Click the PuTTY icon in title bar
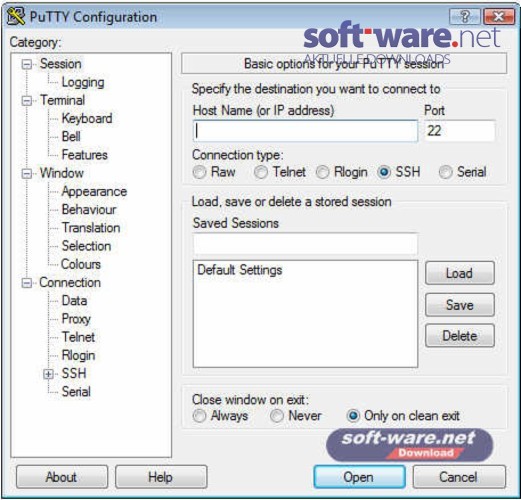Screen dimensions: 521x500 [x=16, y=16]
